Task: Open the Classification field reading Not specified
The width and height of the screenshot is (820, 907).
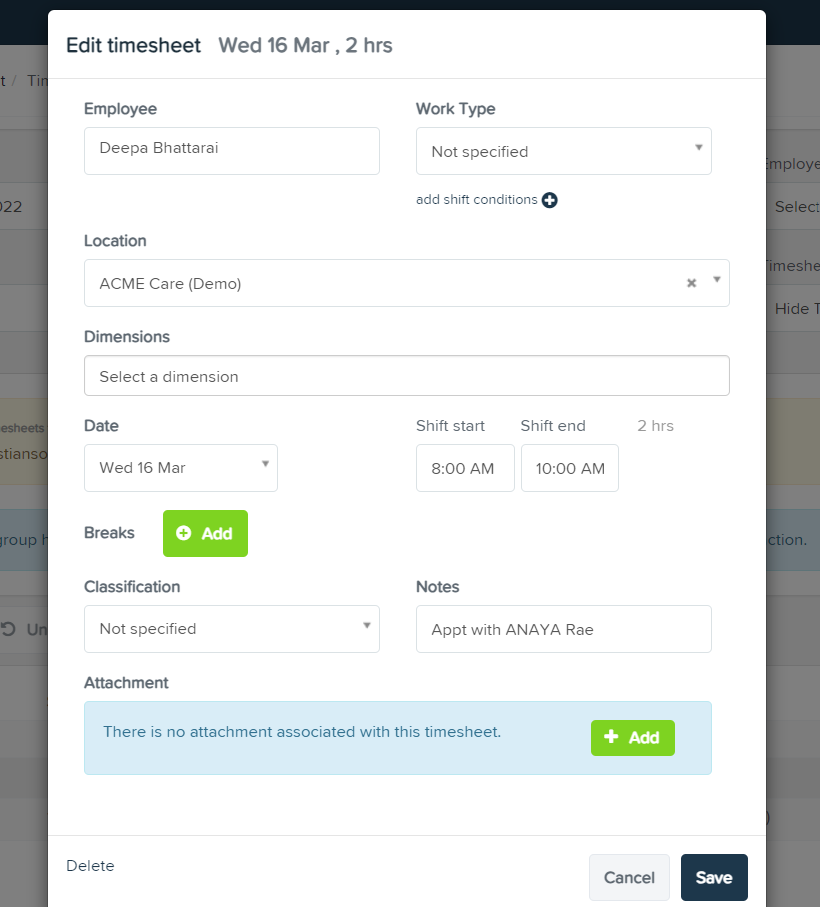Action: tap(231, 628)
